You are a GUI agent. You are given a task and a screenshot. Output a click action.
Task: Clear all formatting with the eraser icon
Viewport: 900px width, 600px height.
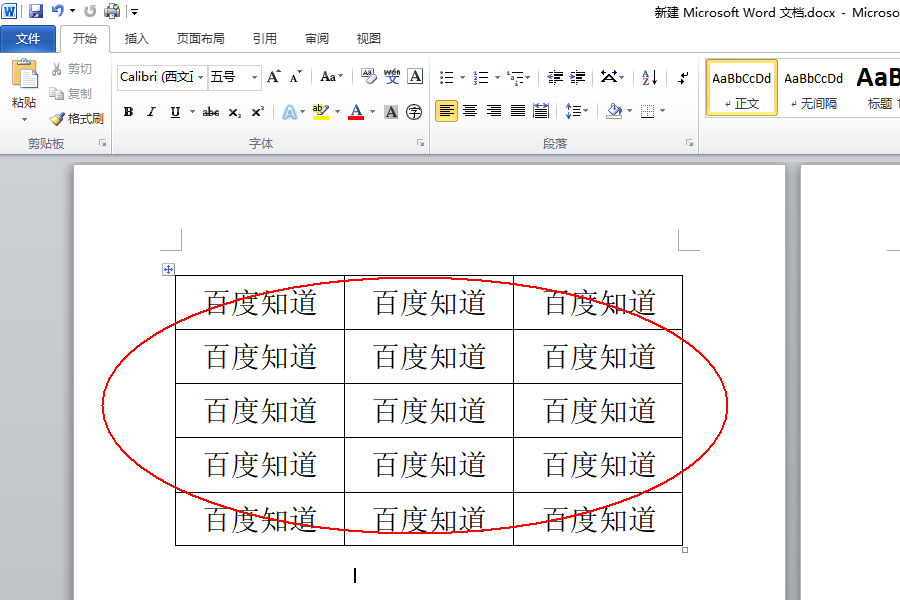click(x=370, y=76)
